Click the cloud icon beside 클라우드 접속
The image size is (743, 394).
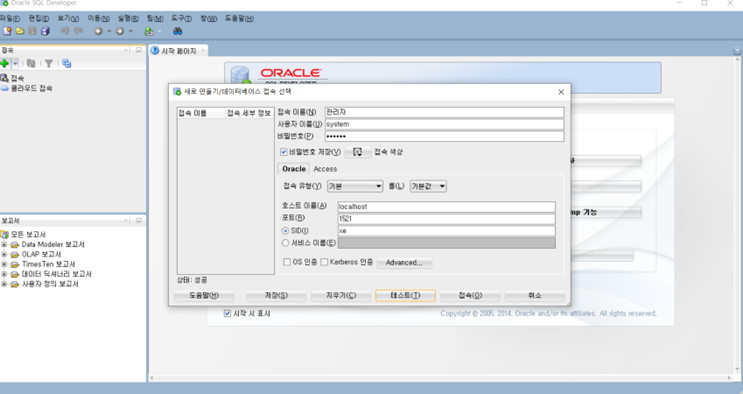[x=4, y=89]
